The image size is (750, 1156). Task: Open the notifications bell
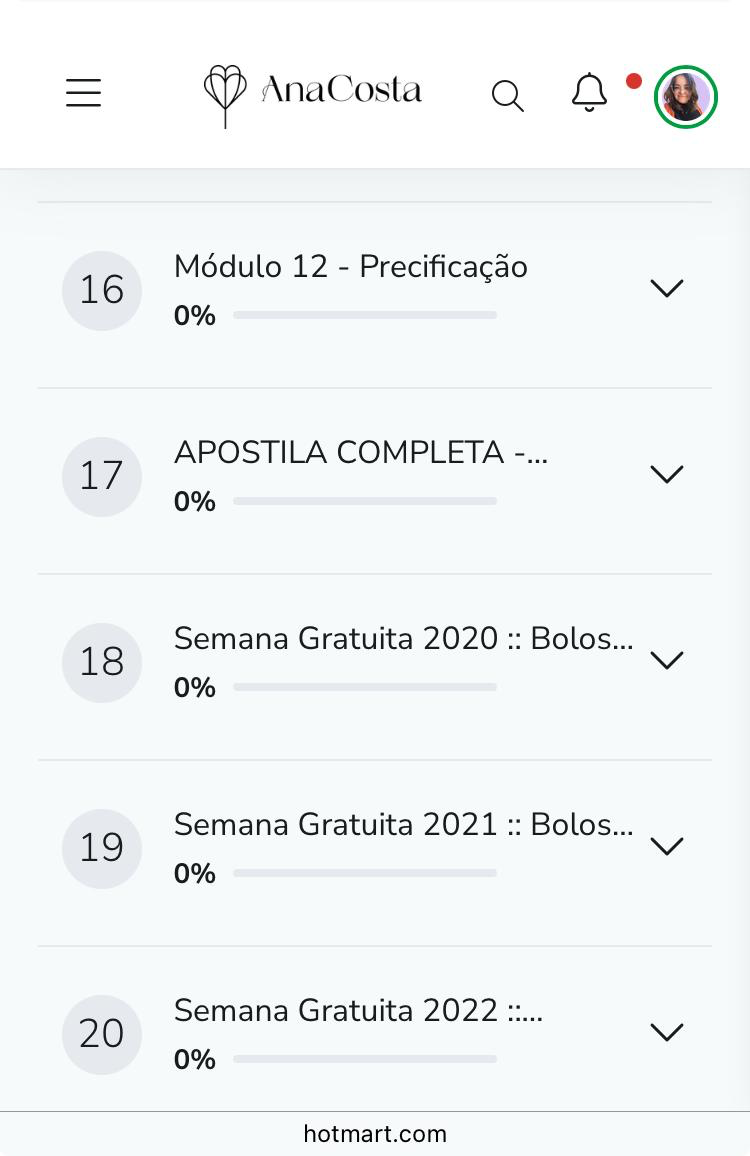point(589,93)
